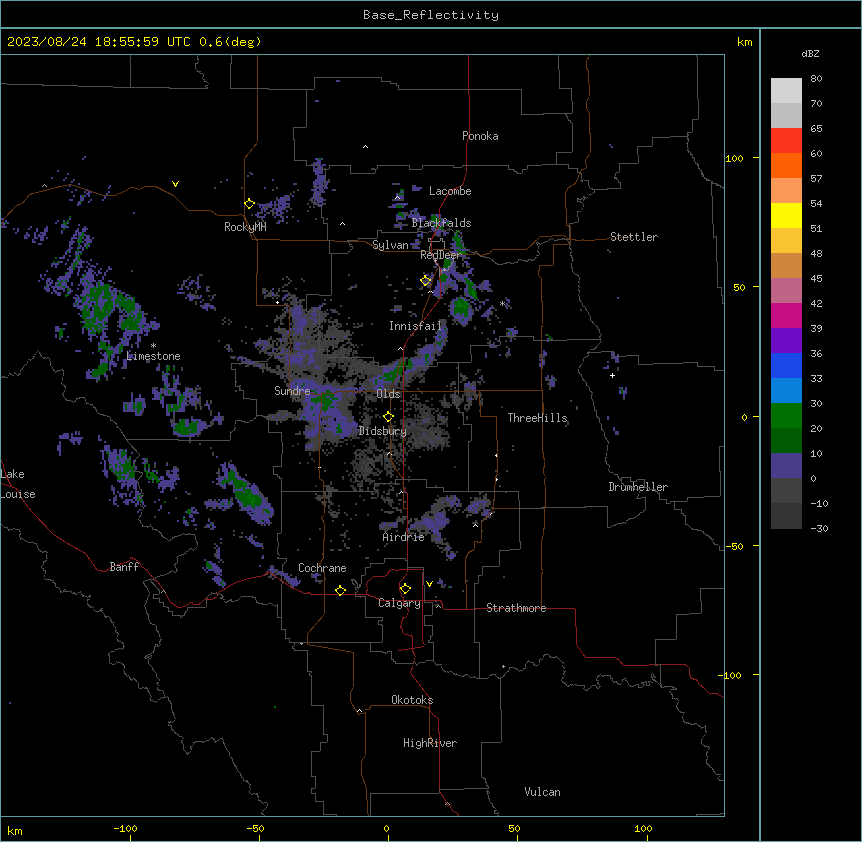Click the yellow diamond marker near RockyMH
Image resolution: width=862 pixels, height=842 pixels.
coord(249,204)
